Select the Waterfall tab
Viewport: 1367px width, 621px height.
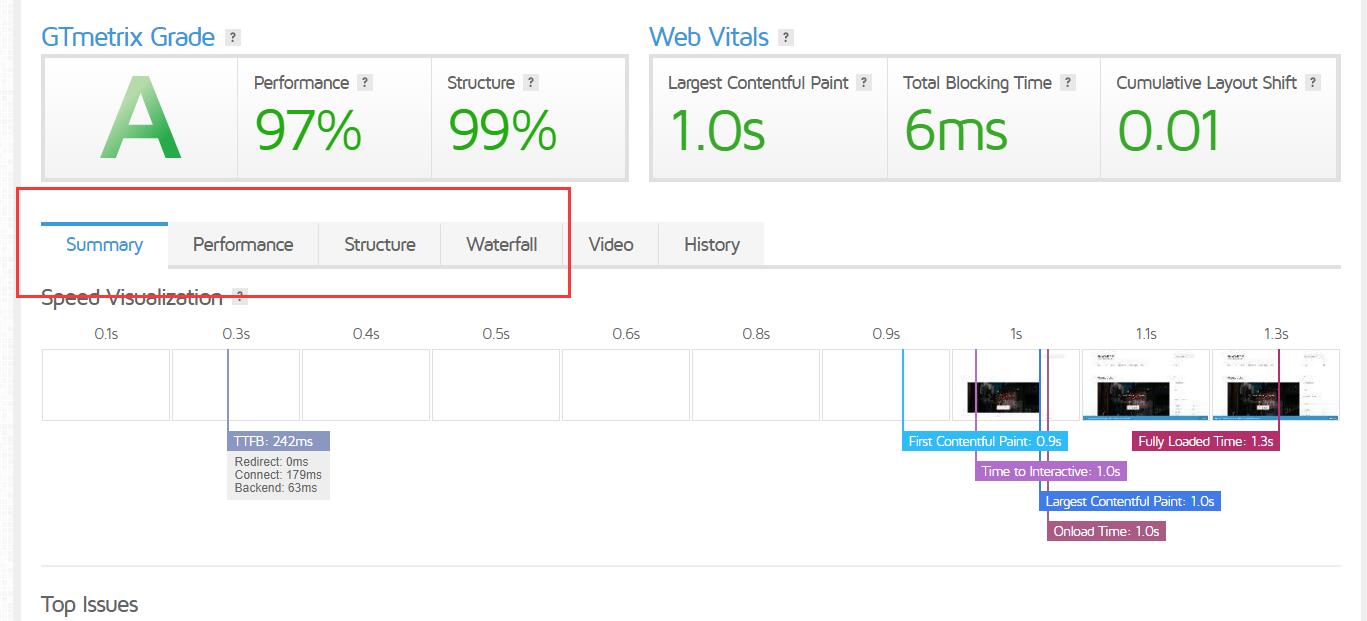click(x=502, y=245)
